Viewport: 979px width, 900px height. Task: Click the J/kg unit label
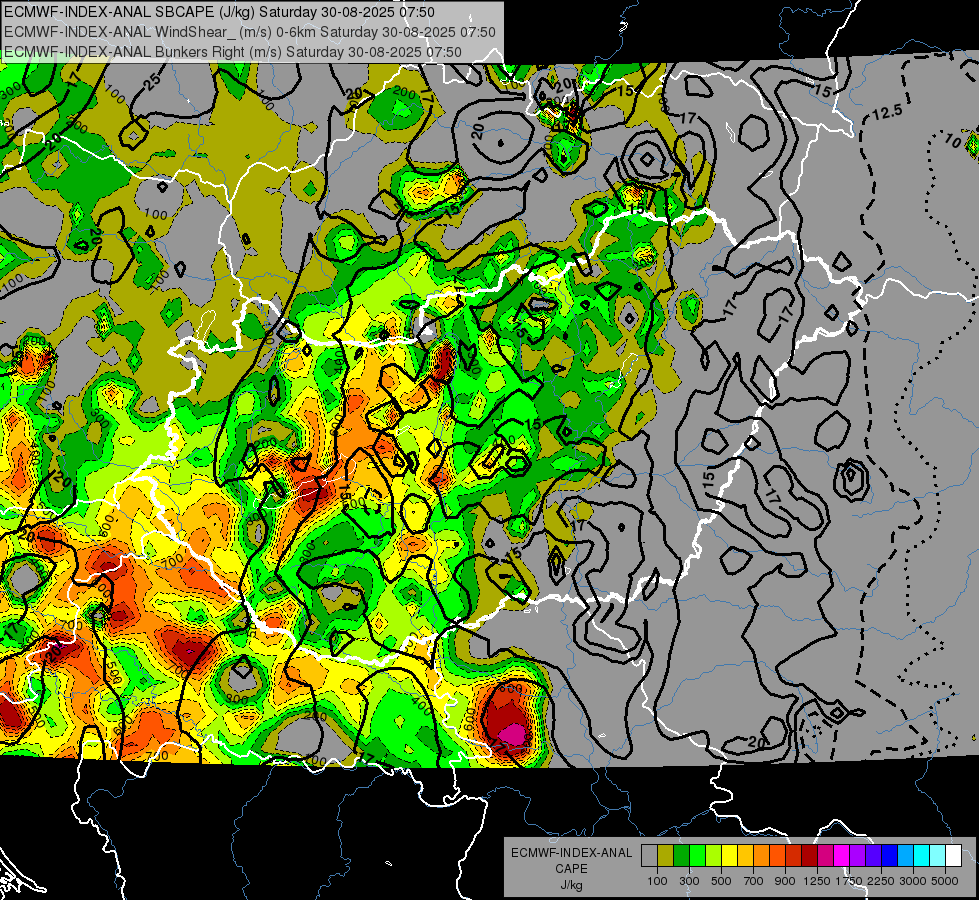[x=571, y=885]
